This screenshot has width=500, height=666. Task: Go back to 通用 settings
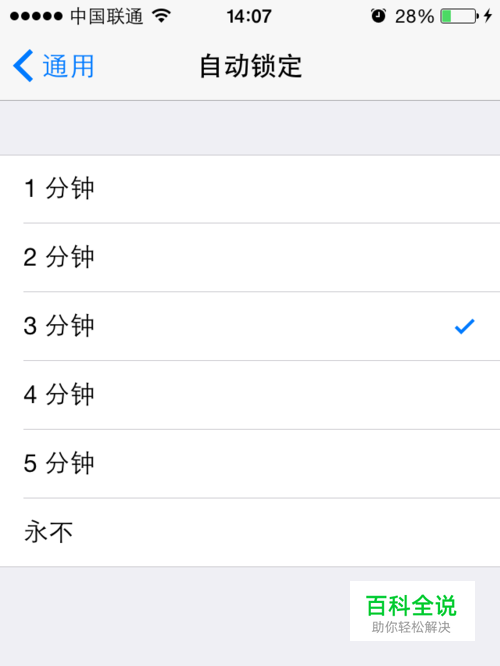[x=54, y=66]
